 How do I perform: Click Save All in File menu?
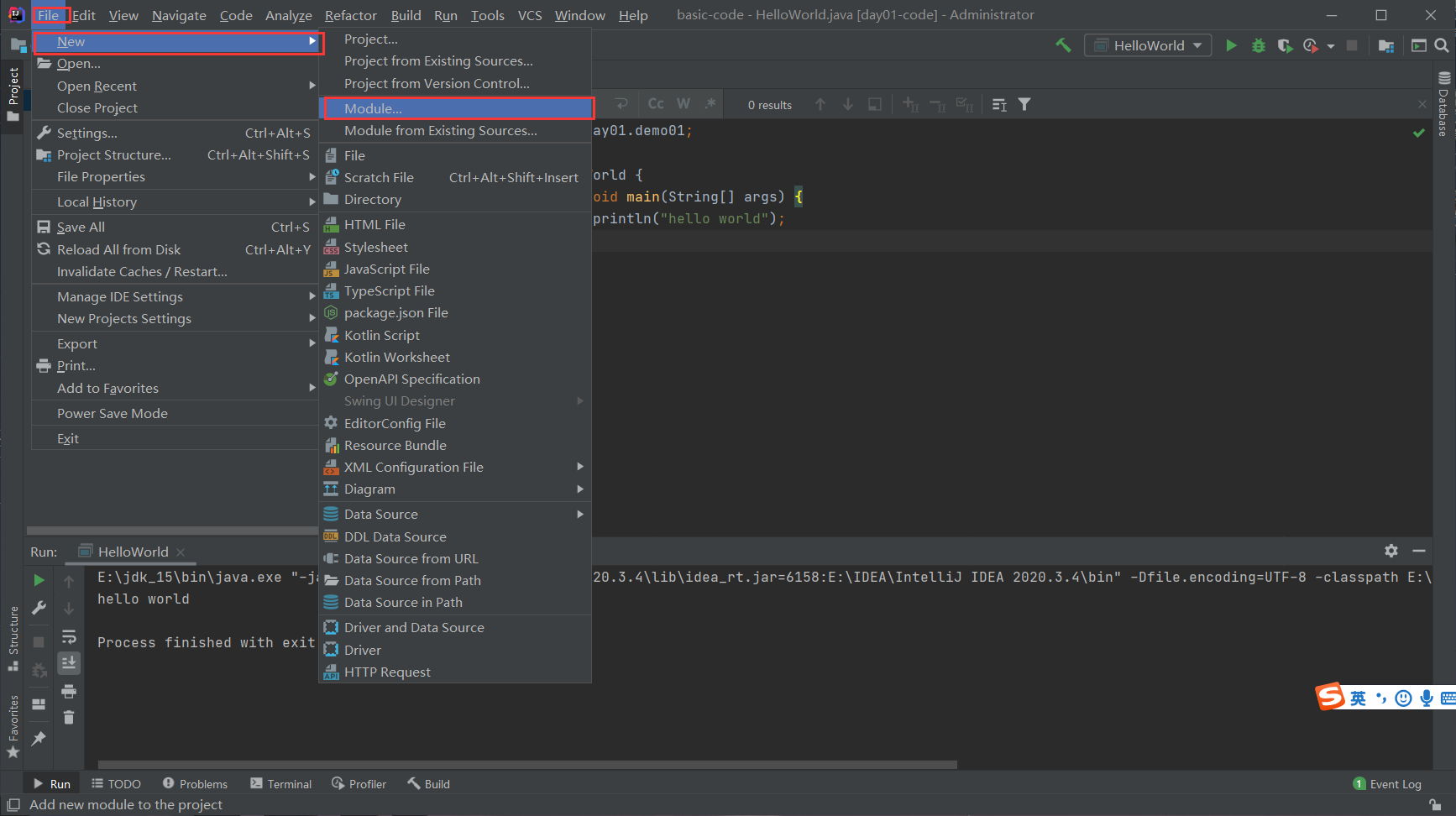click(x=175, y=227)
